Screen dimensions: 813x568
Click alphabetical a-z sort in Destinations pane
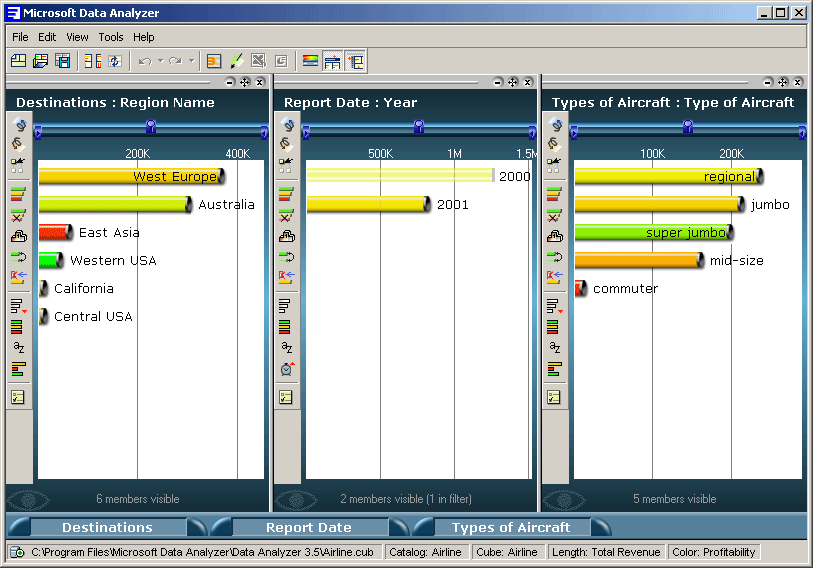[x=19, y=348]
